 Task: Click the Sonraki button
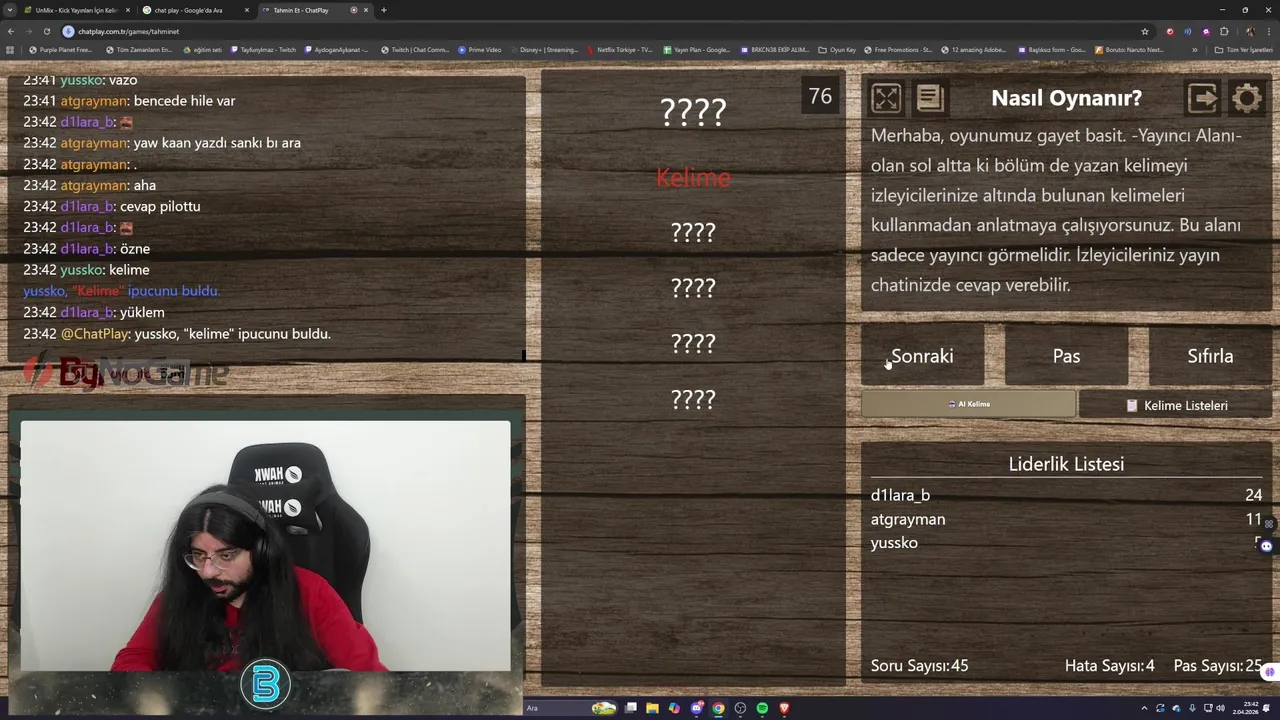[x=922, y=356]
